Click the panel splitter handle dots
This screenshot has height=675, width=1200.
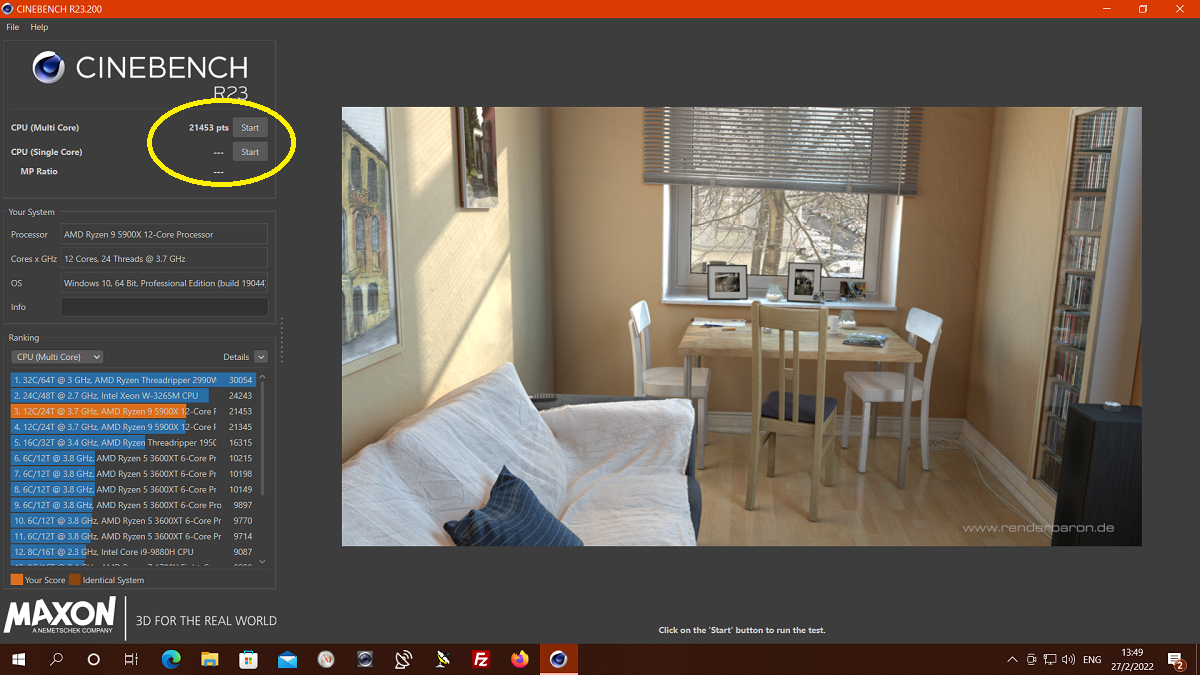[282, 342]
